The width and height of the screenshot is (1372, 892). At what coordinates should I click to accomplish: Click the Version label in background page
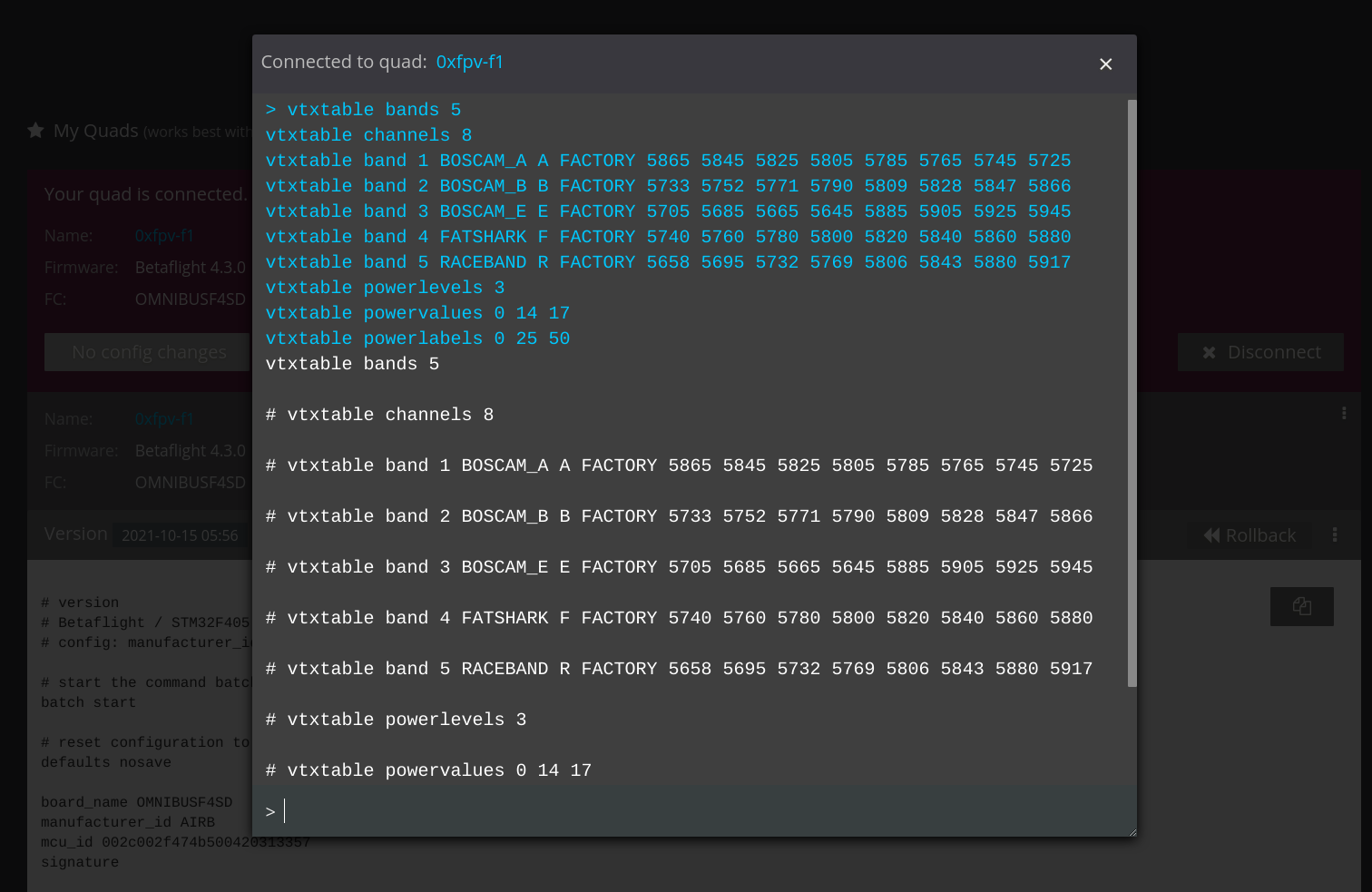pos(76,534)
